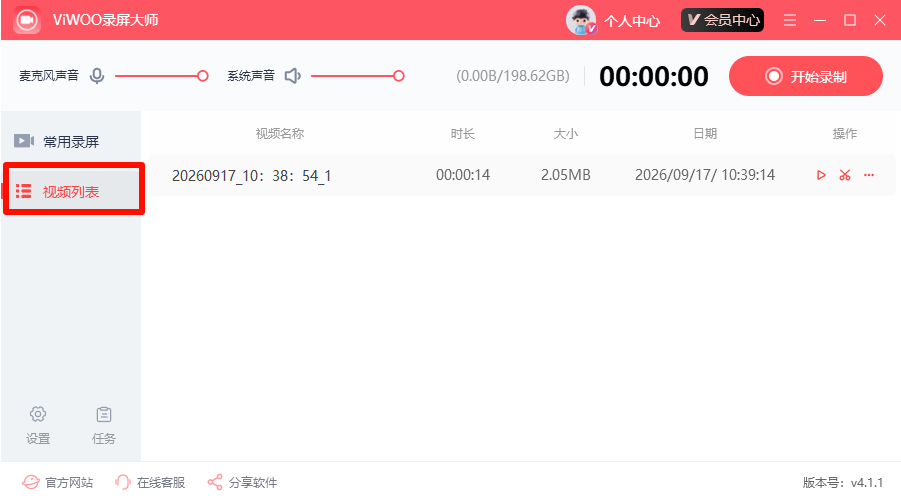Click the 大小 column header
This screenshot has width=901, height=503.
point(565,134)
